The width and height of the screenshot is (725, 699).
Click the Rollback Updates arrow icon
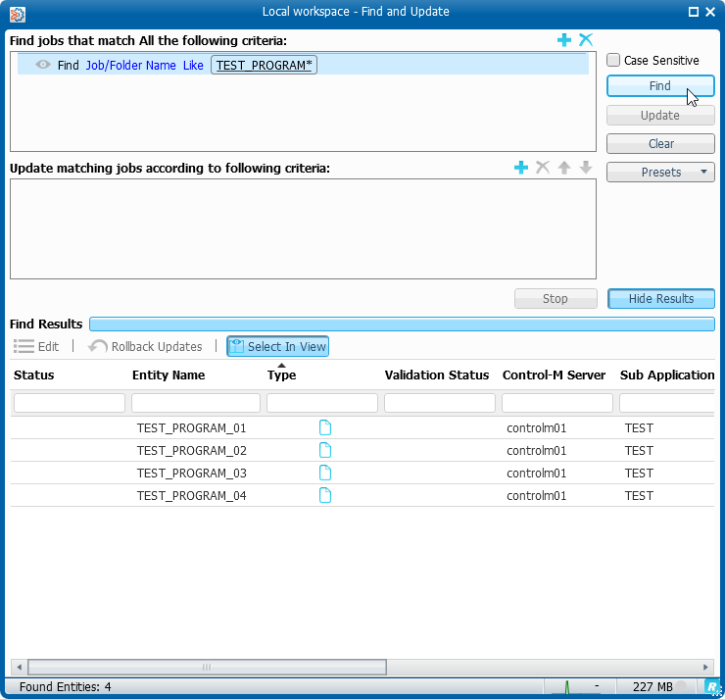click(98, 346)
